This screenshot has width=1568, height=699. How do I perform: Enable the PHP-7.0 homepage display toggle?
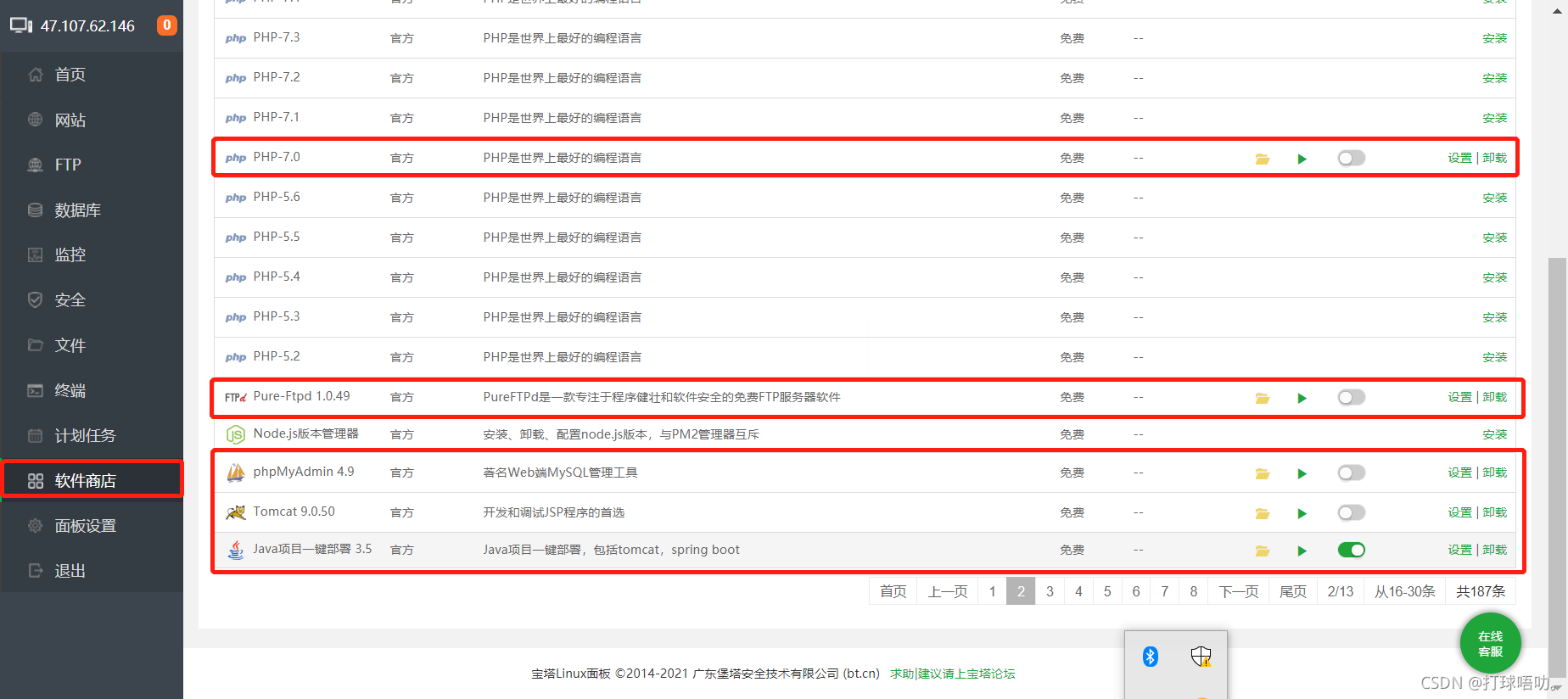click(1351, 159)
